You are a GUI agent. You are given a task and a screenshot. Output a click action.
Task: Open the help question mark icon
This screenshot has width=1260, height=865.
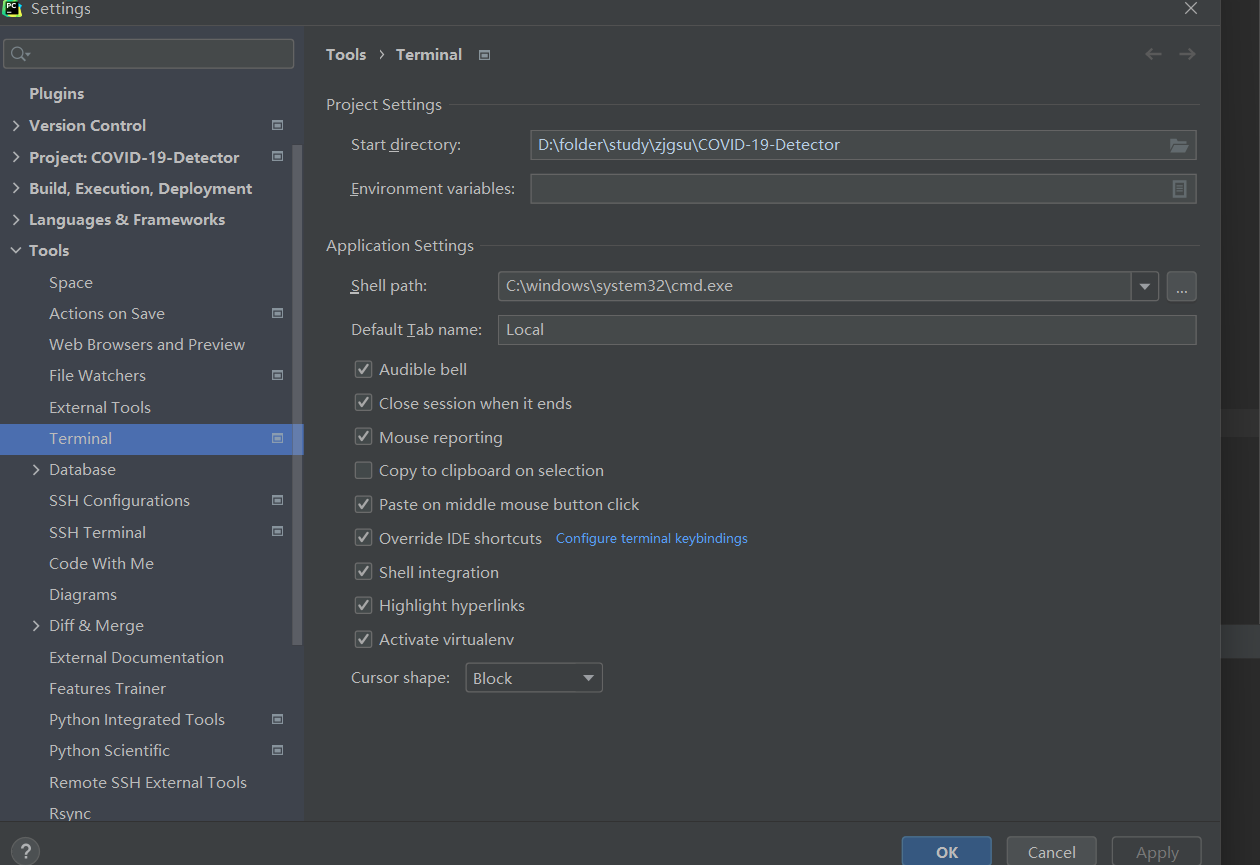(x=26, y=852)
